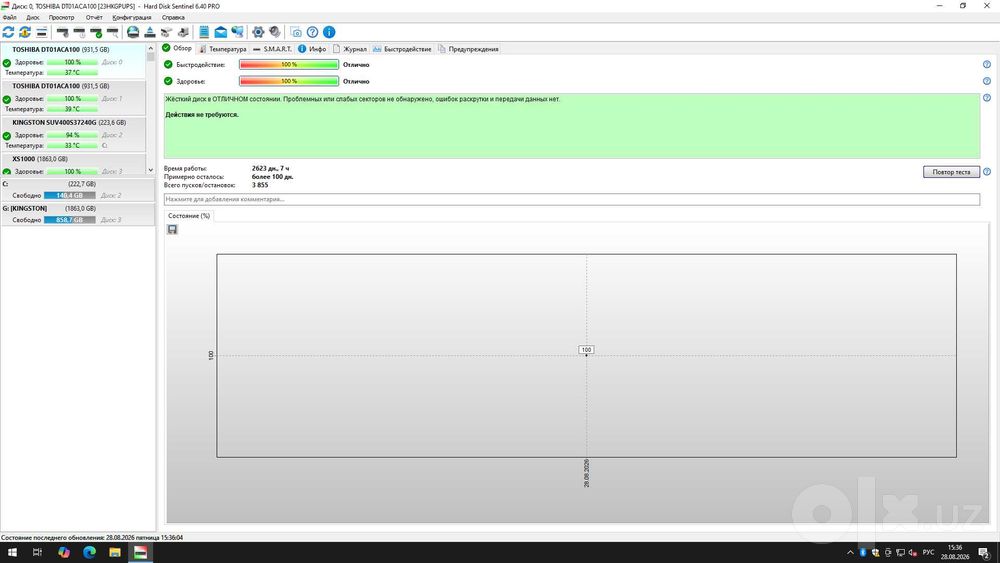Click the disk with magnifier toolbar icon
1000x563 pixels.
coord(112,32)
